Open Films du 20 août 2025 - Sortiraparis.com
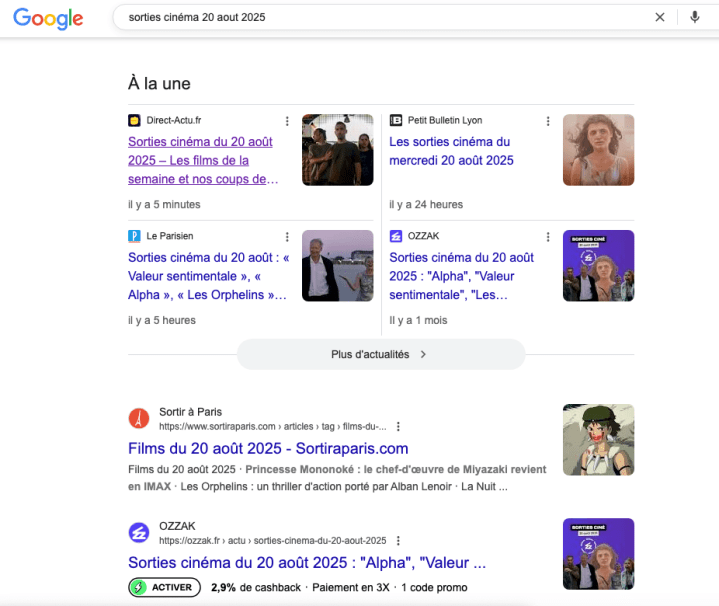This screenshot has width=719, height=606. [x=268, y=448]
